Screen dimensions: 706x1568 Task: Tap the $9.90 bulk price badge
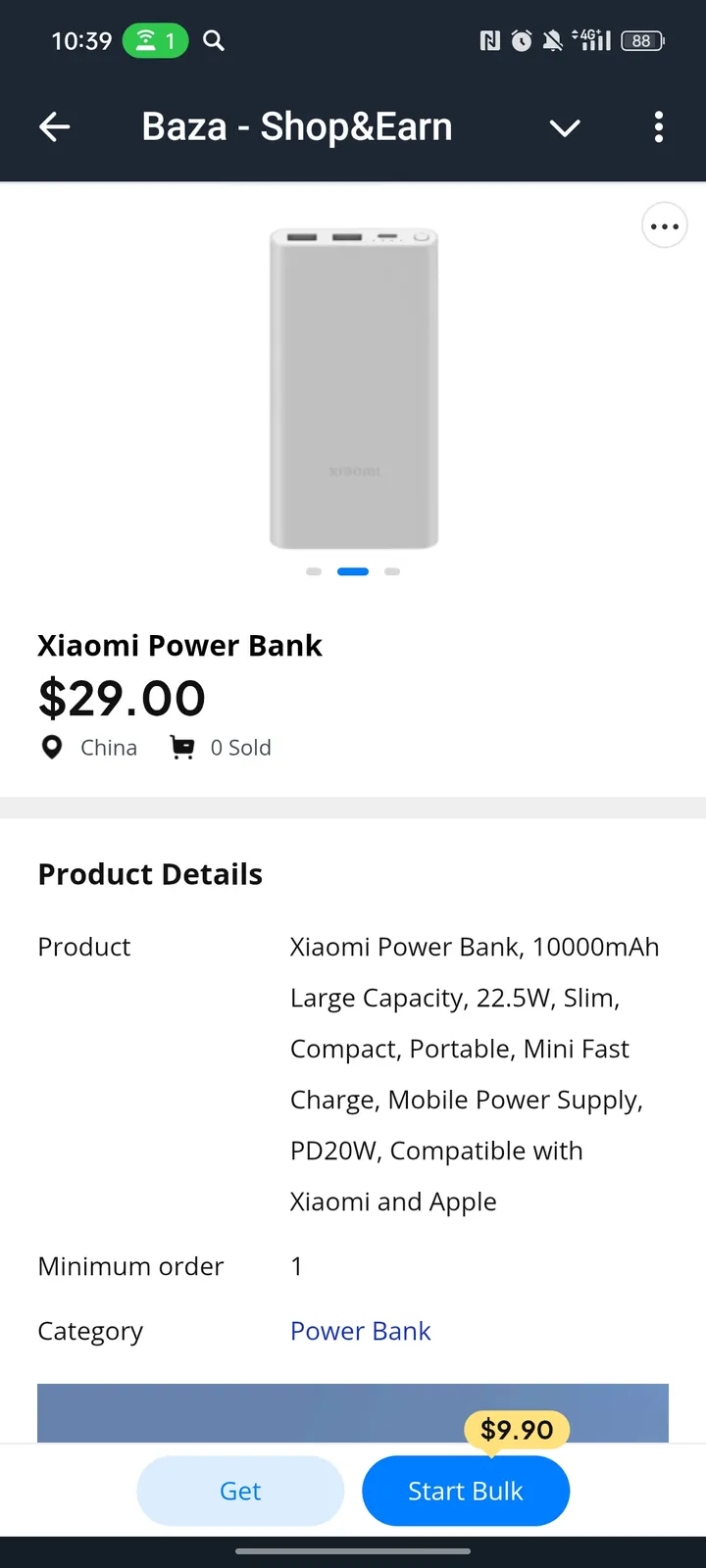[517, 1430]
